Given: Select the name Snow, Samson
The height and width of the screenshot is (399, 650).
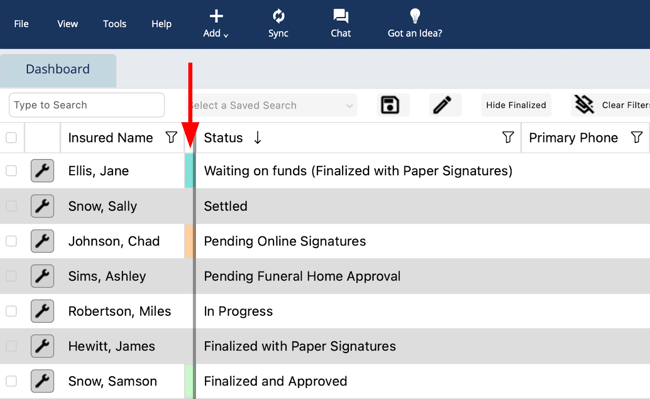Looking at the screenshot, I should point(112,381).
